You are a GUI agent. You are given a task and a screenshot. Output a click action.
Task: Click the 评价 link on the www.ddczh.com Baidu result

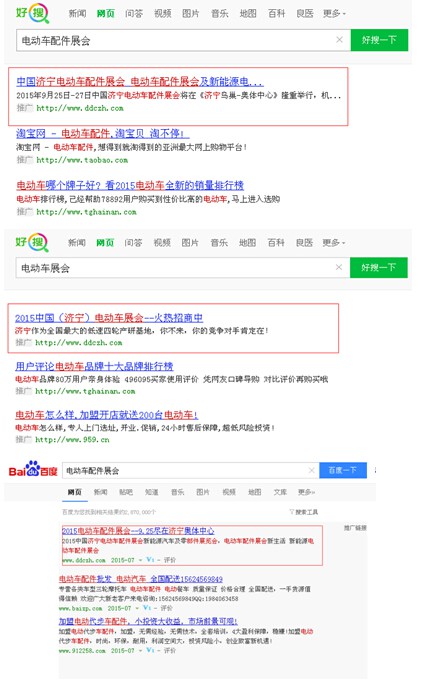click(170, 560)
